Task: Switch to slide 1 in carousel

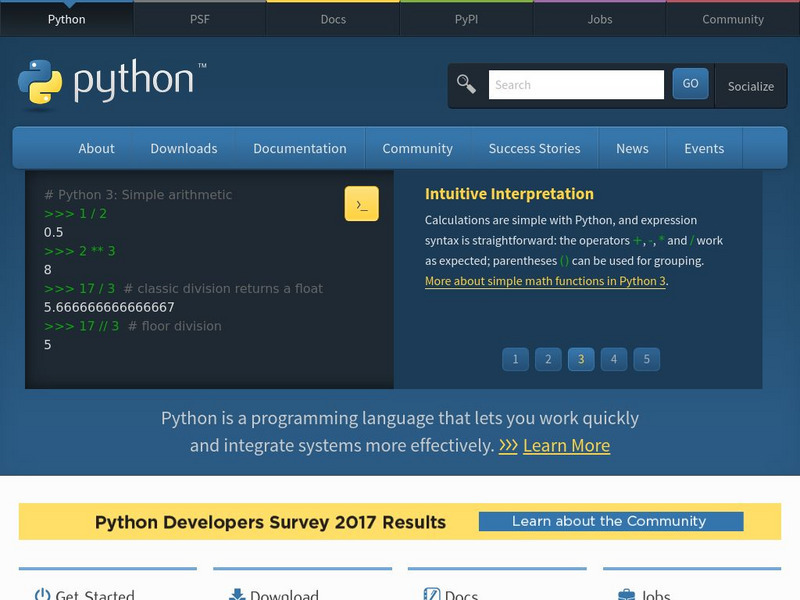Action: (x=515, y=359)
